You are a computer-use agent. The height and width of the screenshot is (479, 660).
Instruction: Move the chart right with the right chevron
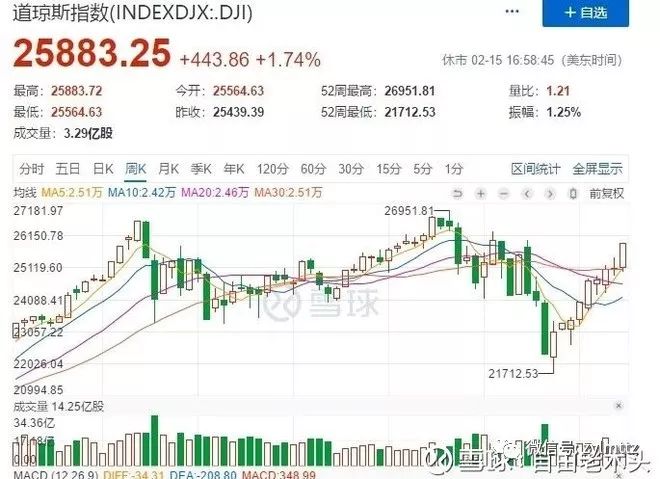[x=550, y=194]
